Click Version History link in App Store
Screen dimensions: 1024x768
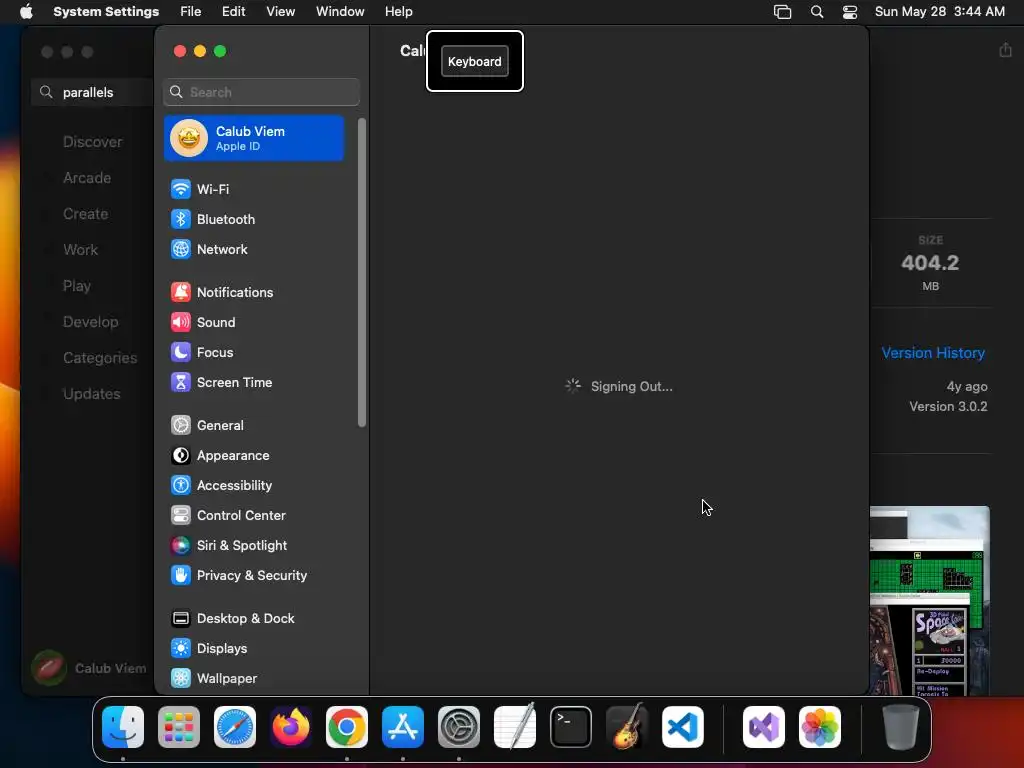tap(933, 353)
